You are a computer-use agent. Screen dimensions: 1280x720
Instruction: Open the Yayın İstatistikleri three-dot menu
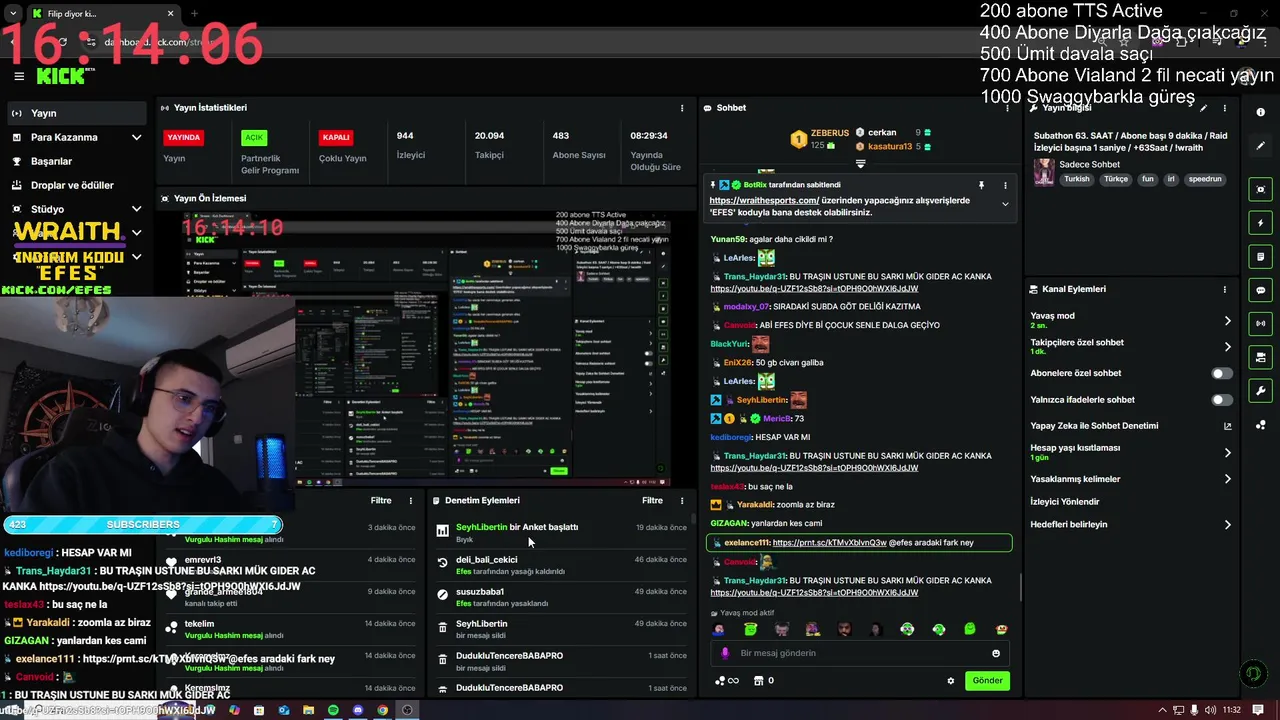pyautogui.click(x=682, y=108)
